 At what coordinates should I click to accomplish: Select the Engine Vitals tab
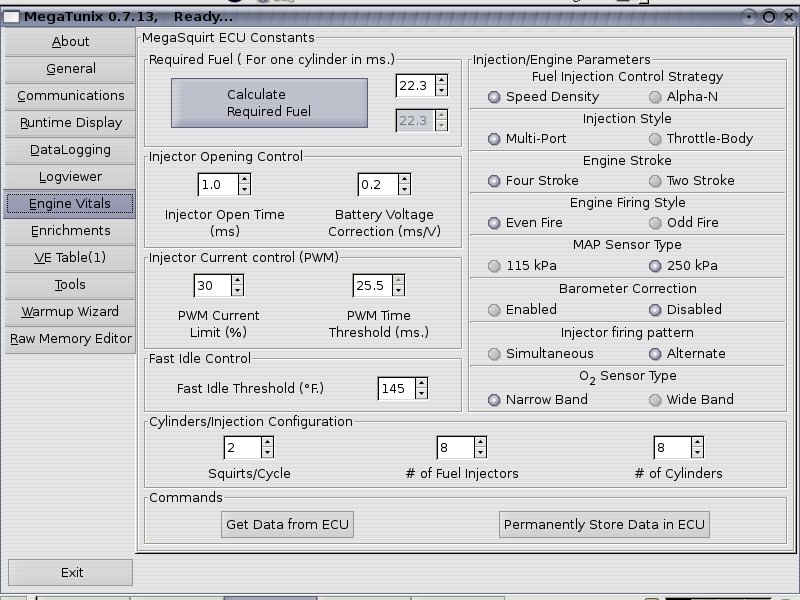[x=70, y=204]
